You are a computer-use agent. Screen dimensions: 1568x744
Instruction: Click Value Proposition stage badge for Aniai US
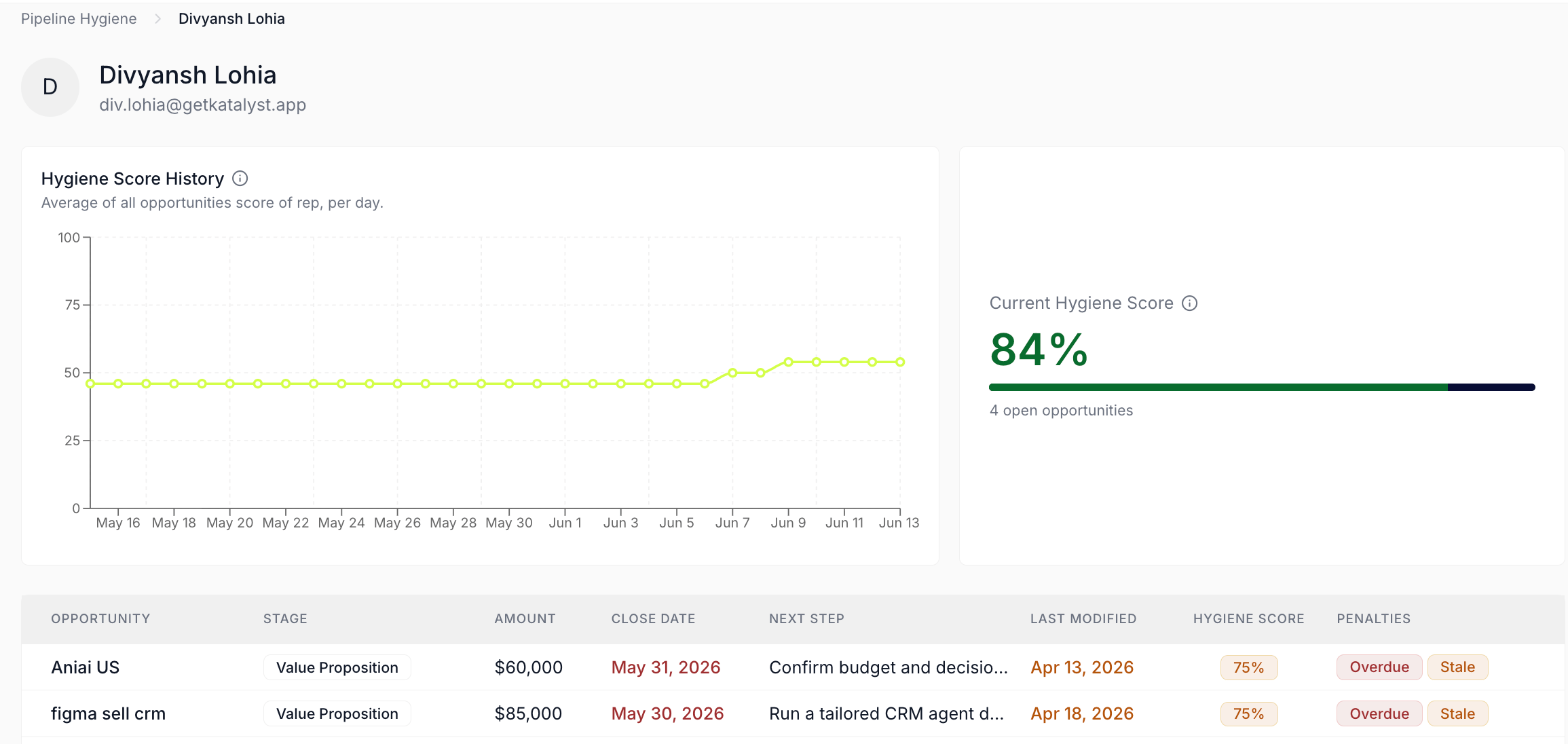click(x=337, y=668)
